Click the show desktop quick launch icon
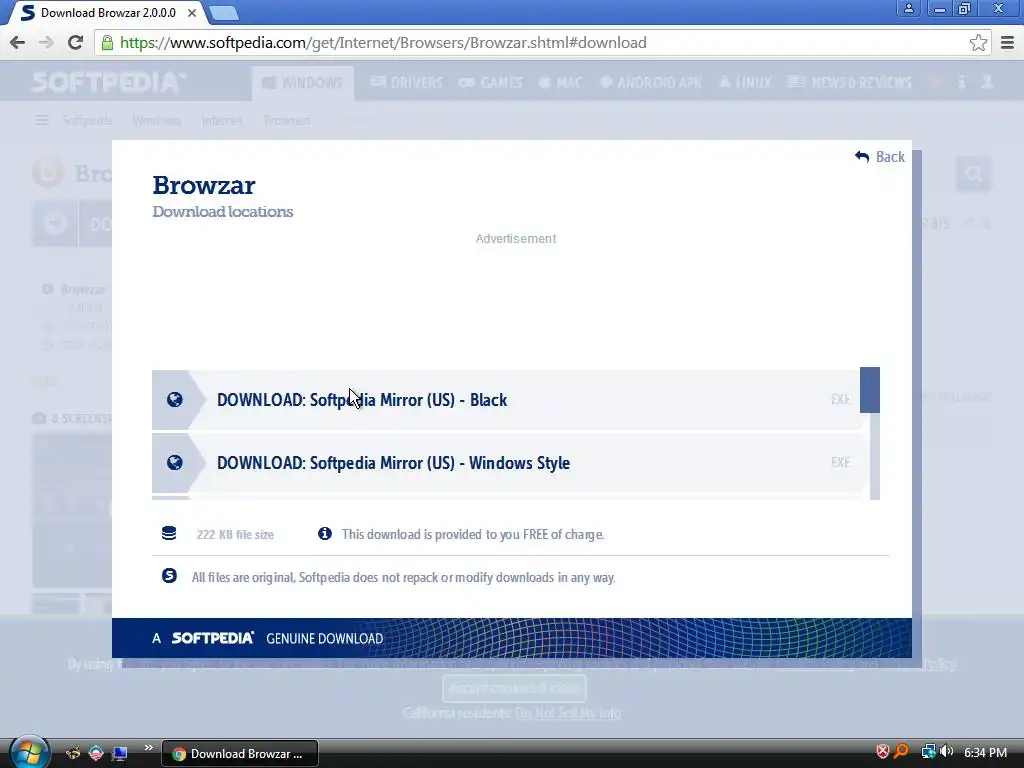This screenshot has height=768, width=1024. [120, 754]
